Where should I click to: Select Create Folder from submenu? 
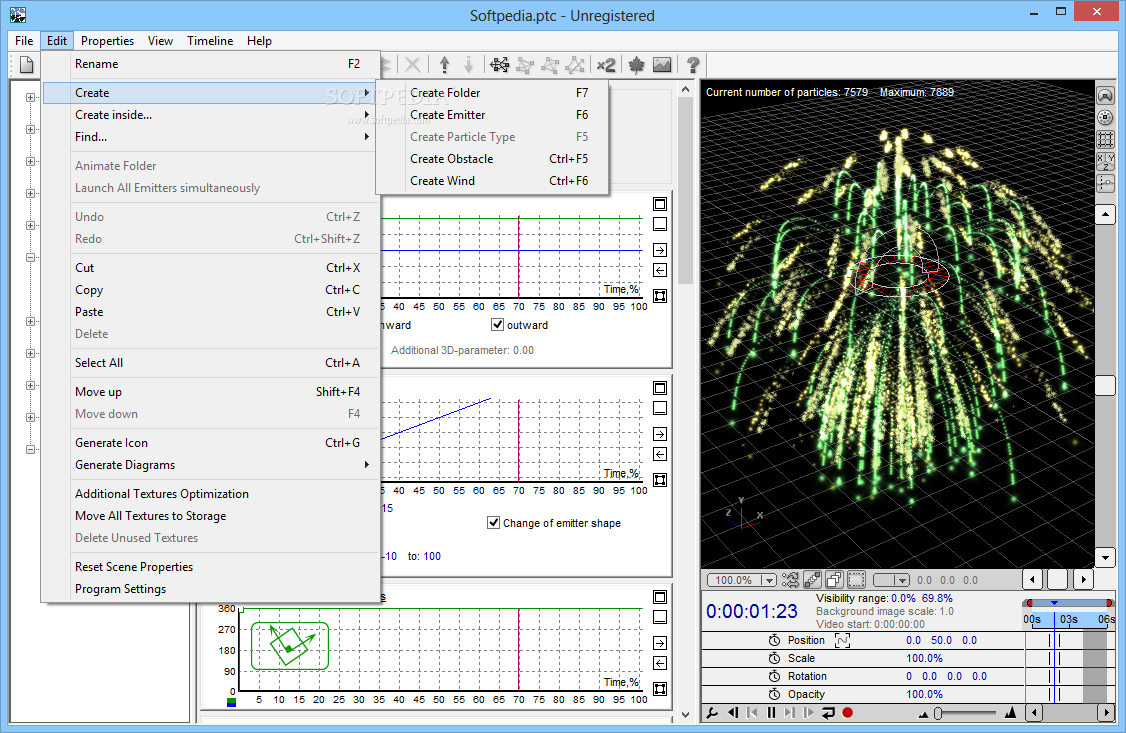(493, 93)
